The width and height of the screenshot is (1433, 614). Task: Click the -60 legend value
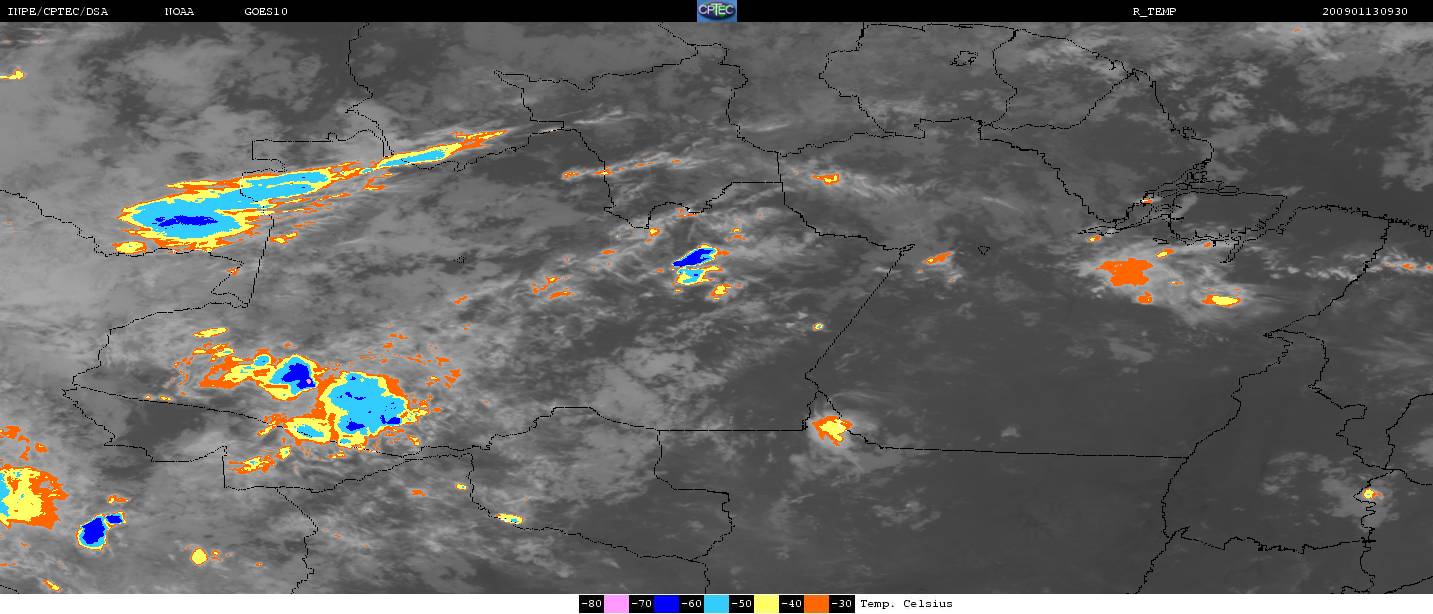[x=692, y=604]
